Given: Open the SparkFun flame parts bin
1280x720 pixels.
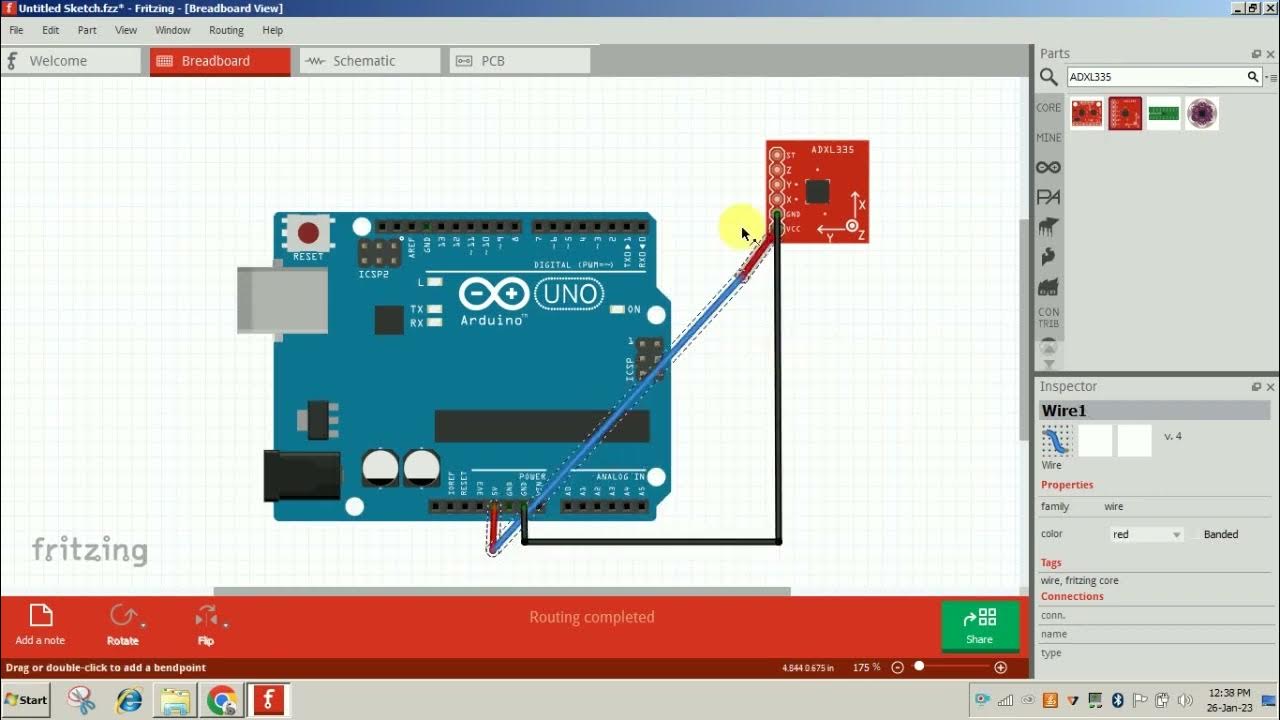Looking at the screenshot, I should [1048, 257].
